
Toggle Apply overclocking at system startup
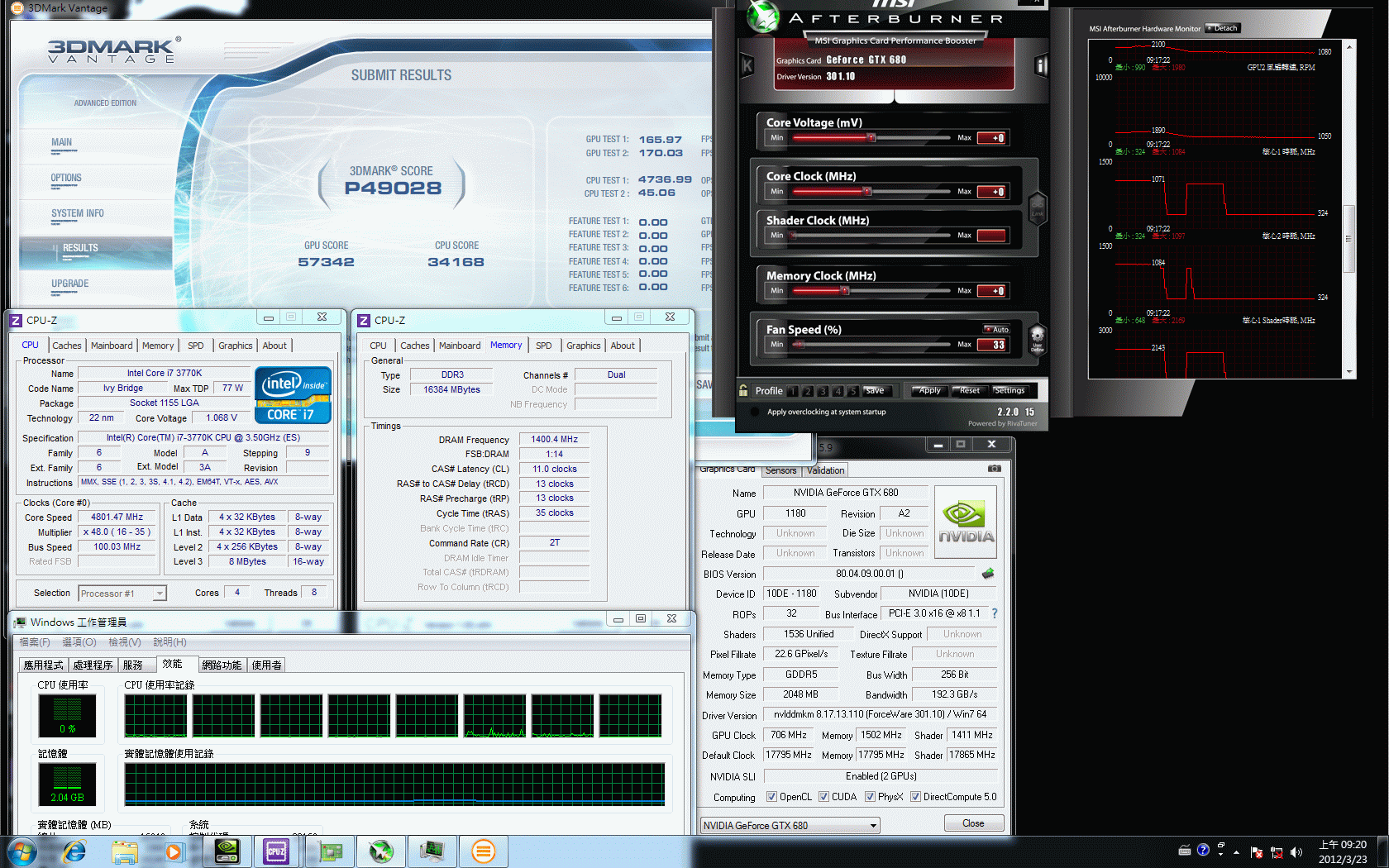click(754, 412)
